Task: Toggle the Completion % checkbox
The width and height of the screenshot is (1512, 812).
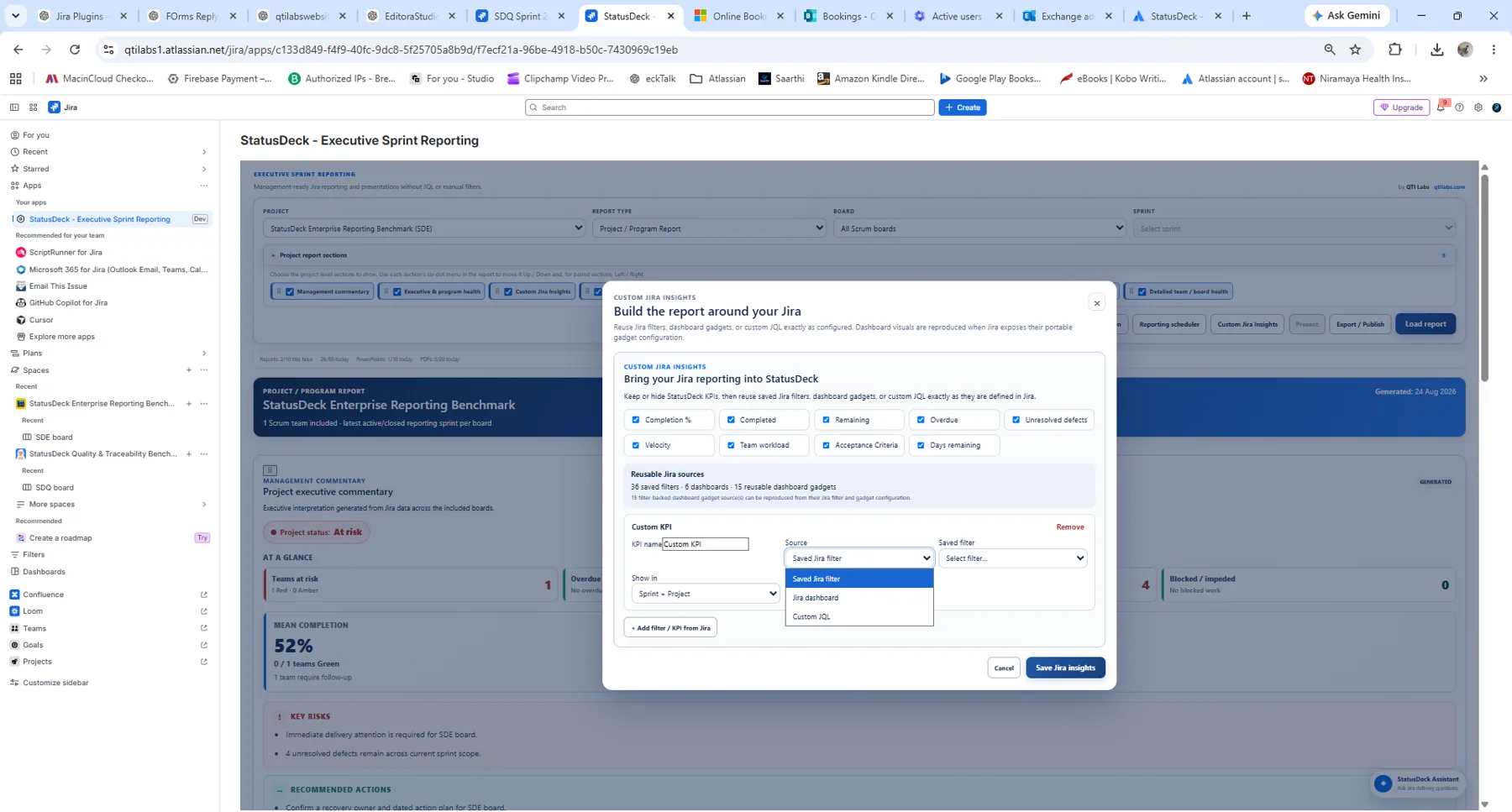Action: (x=636, y=420)
